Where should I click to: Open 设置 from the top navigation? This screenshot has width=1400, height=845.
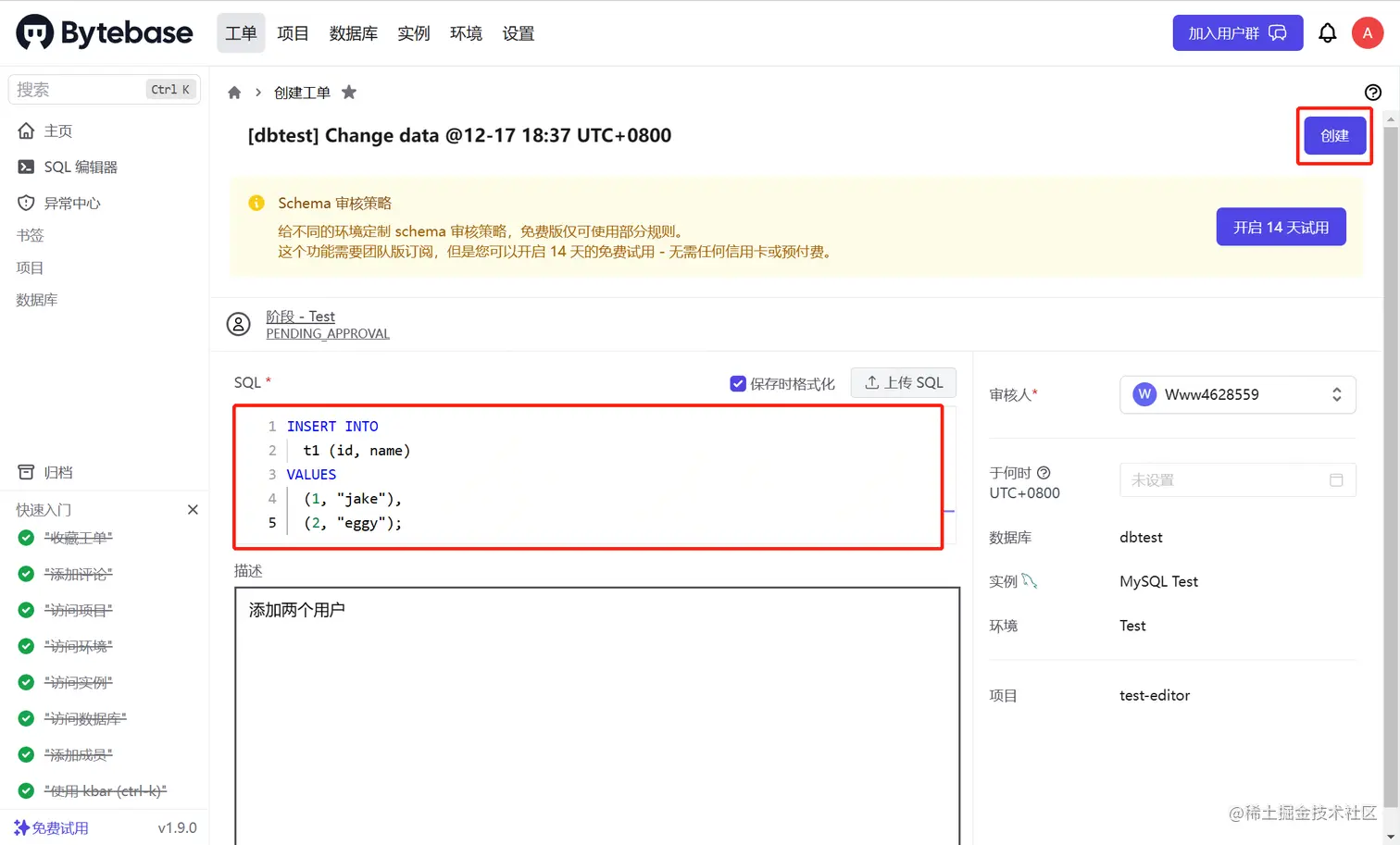pyautogui.click(x=519, y=33)
